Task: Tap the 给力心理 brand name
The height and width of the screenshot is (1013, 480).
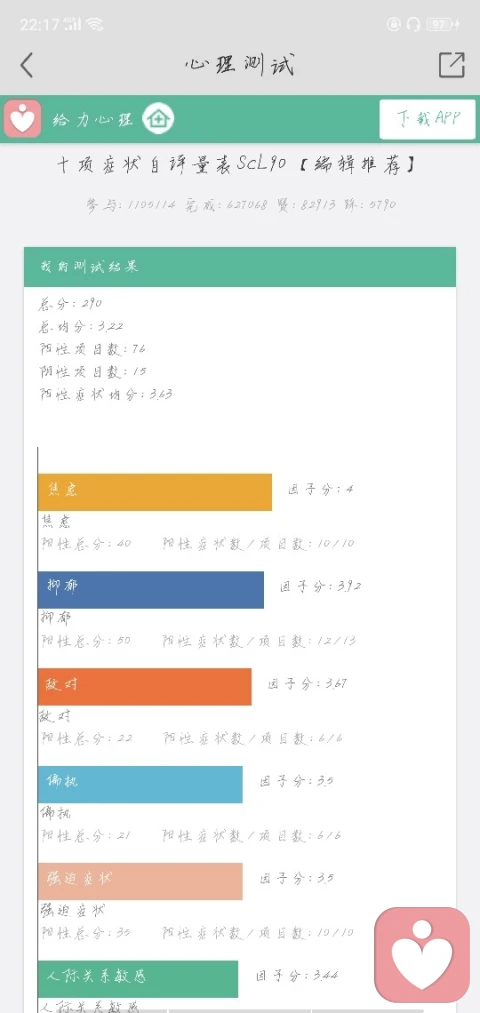Action: 92,120
